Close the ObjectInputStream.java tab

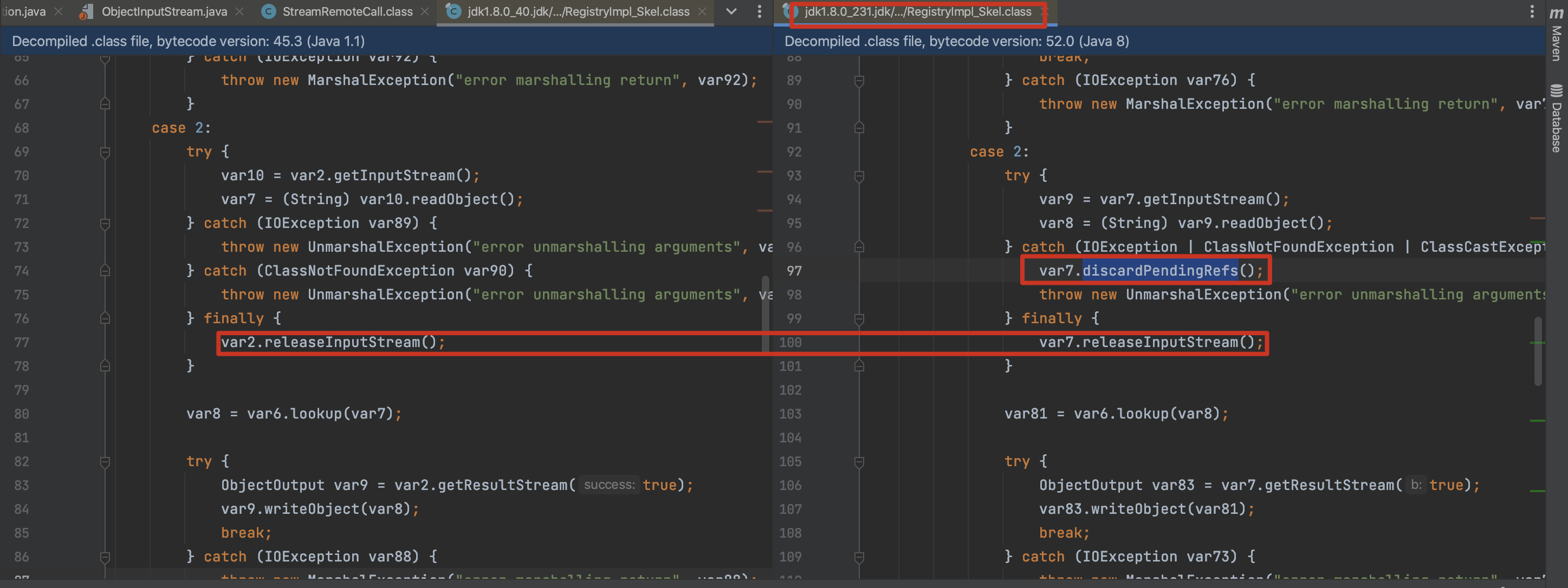pyautogui.click(x=239, y=11)
